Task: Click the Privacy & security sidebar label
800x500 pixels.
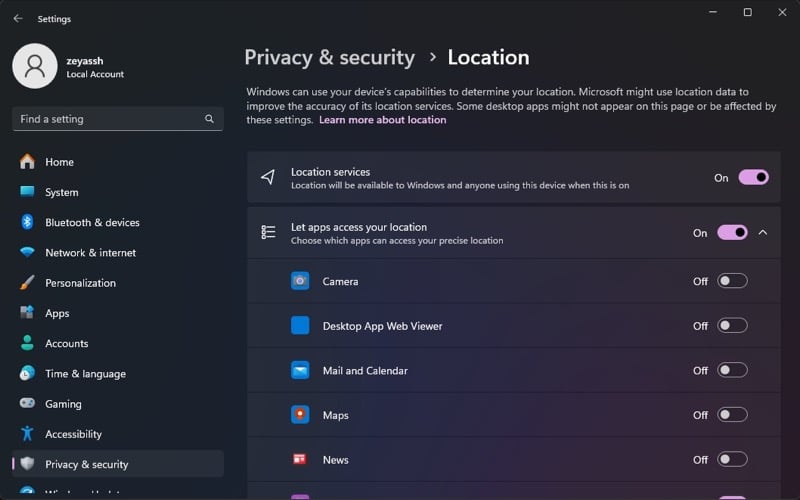Action: (x=87, y=464)
